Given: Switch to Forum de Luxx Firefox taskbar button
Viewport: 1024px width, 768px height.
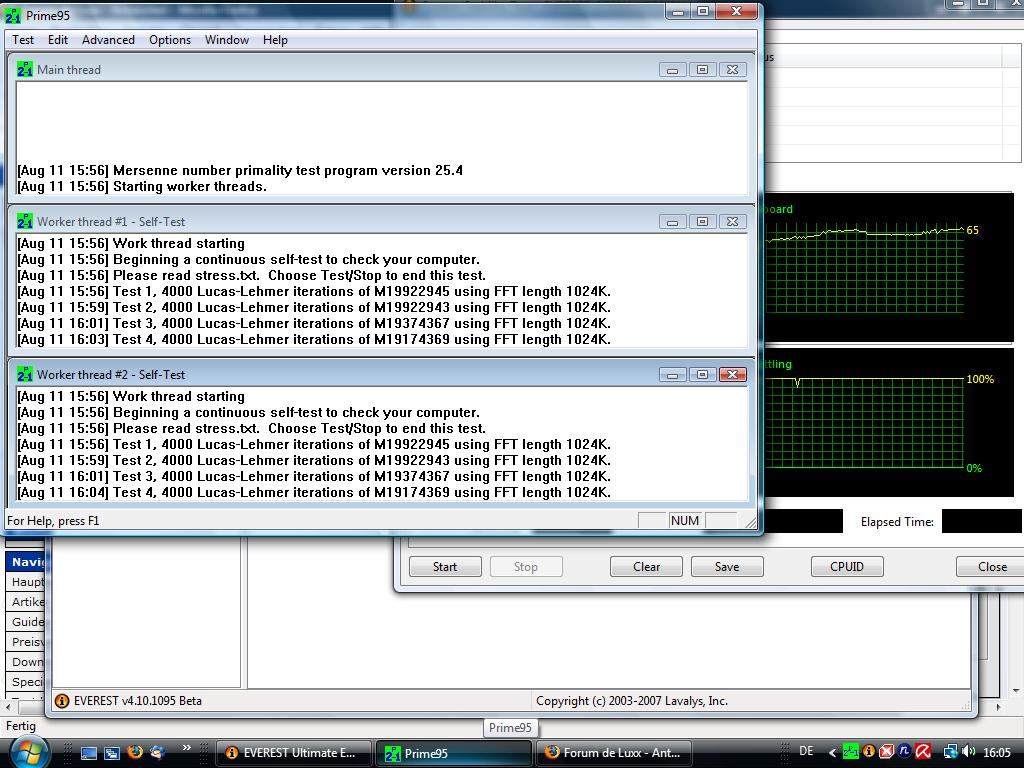Looking at the screenshot, I should pos(614,753).
